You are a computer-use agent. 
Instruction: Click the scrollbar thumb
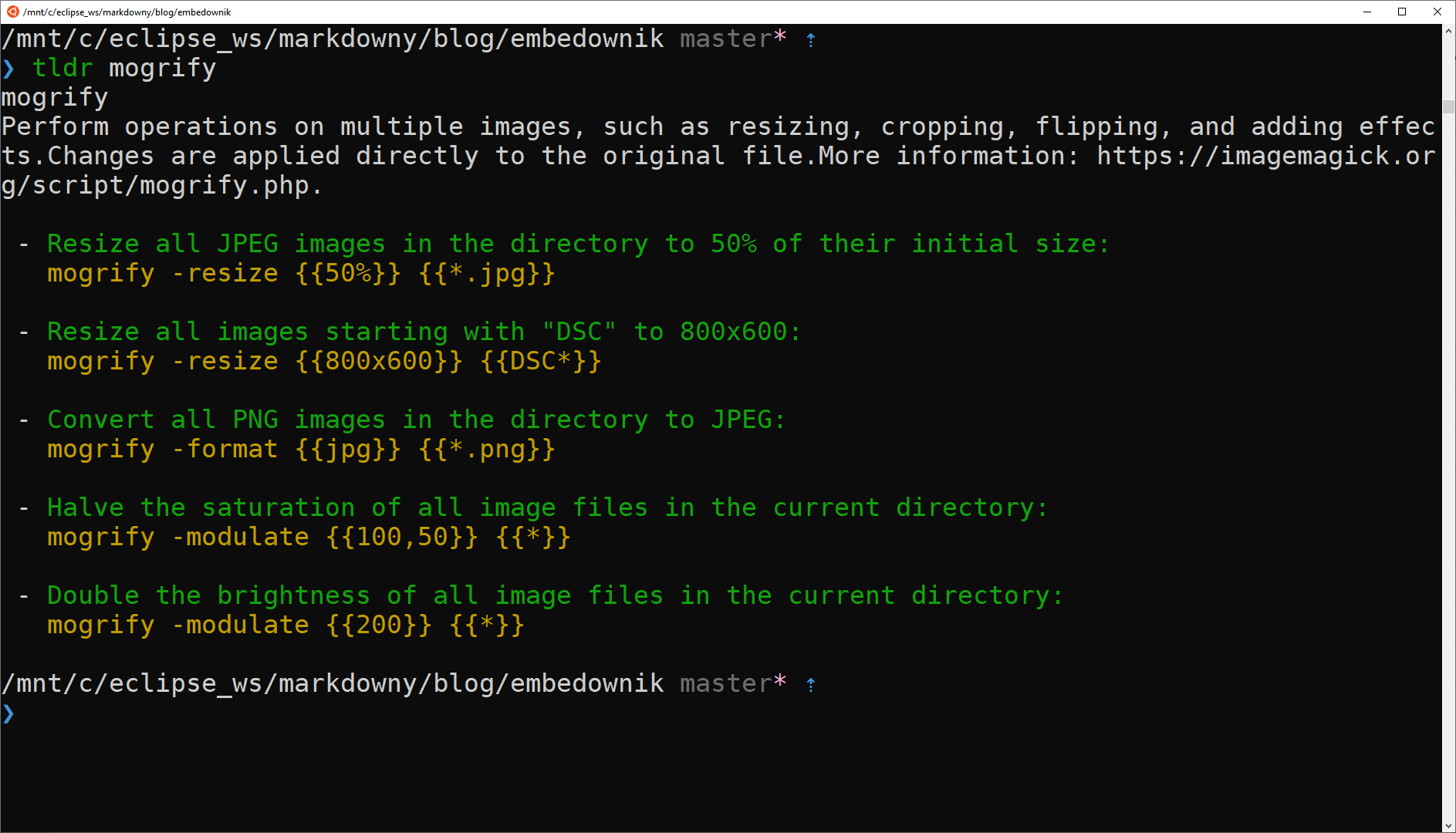[x=1448, y=106]
